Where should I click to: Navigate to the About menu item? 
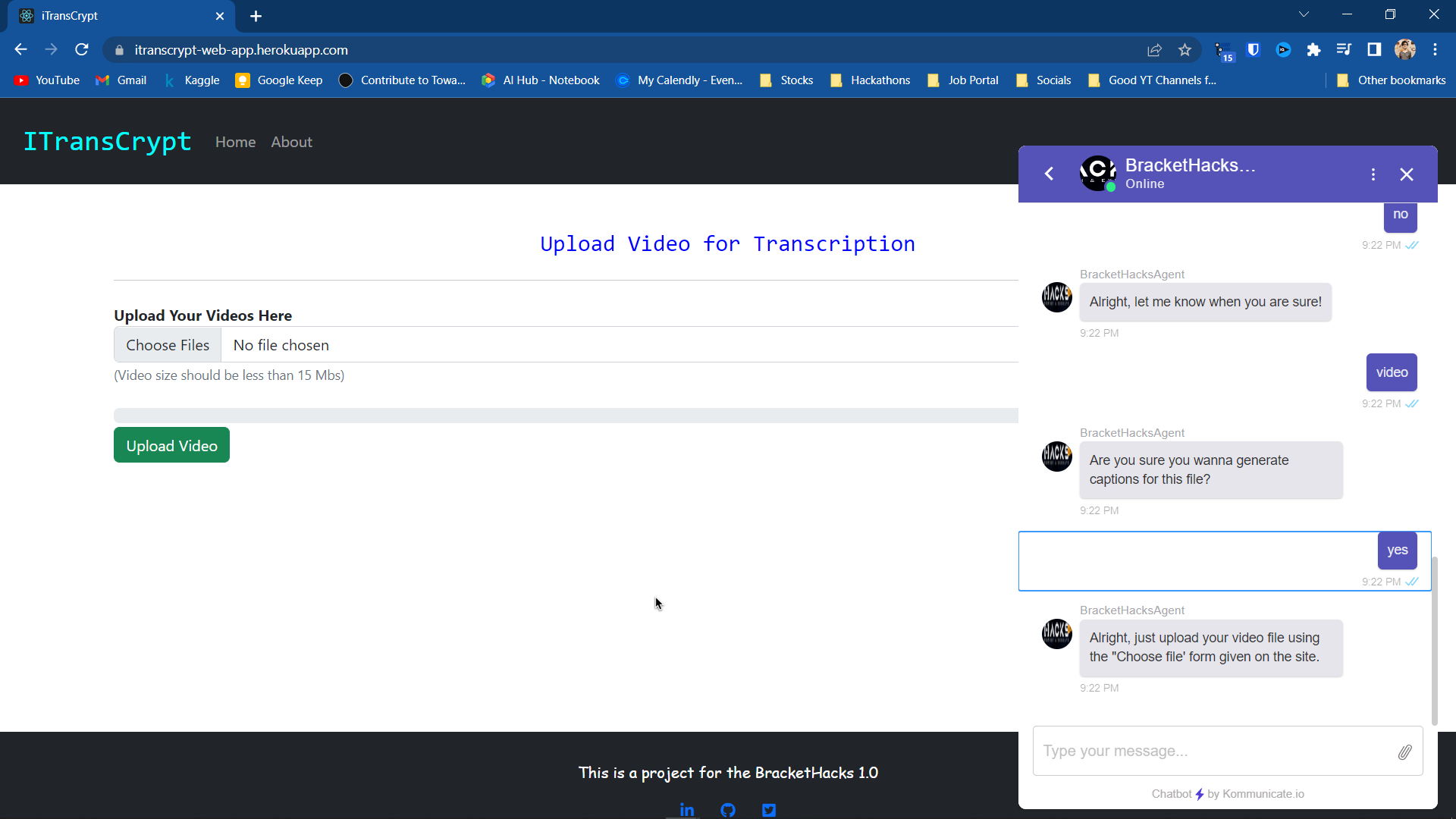pyautogui.click(x=291, y=142)
